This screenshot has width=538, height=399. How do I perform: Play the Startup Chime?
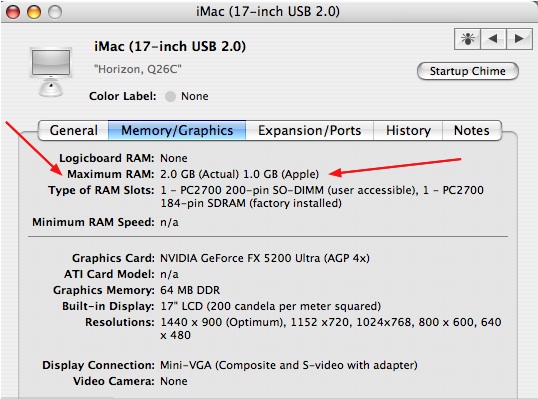tap(468, 71)
